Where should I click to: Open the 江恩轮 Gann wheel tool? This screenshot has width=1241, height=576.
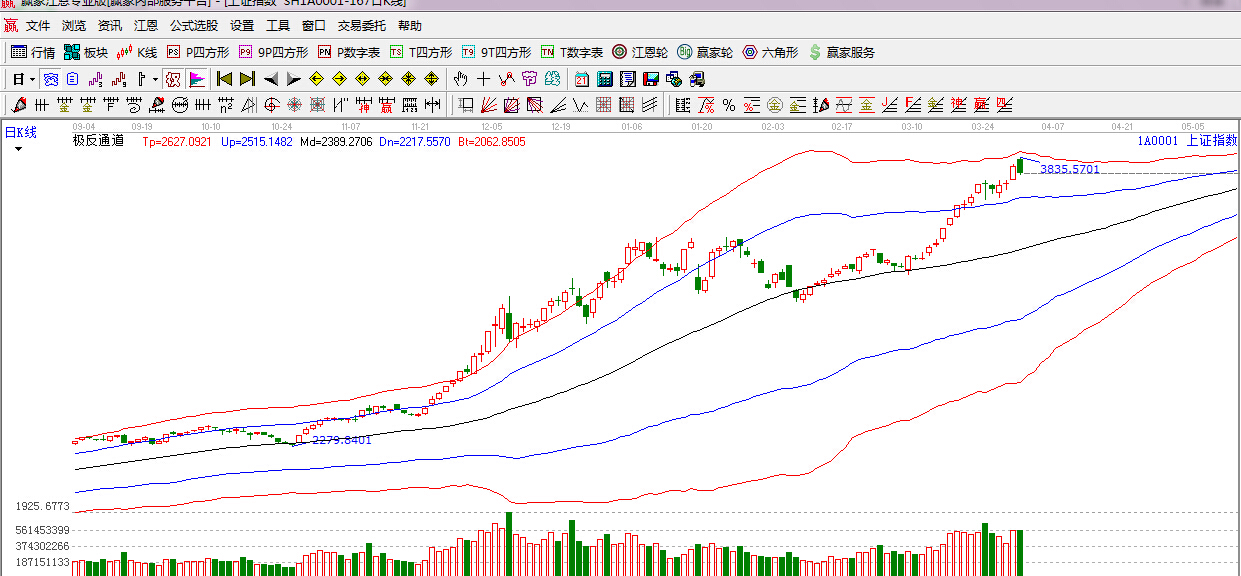[640, 52]
